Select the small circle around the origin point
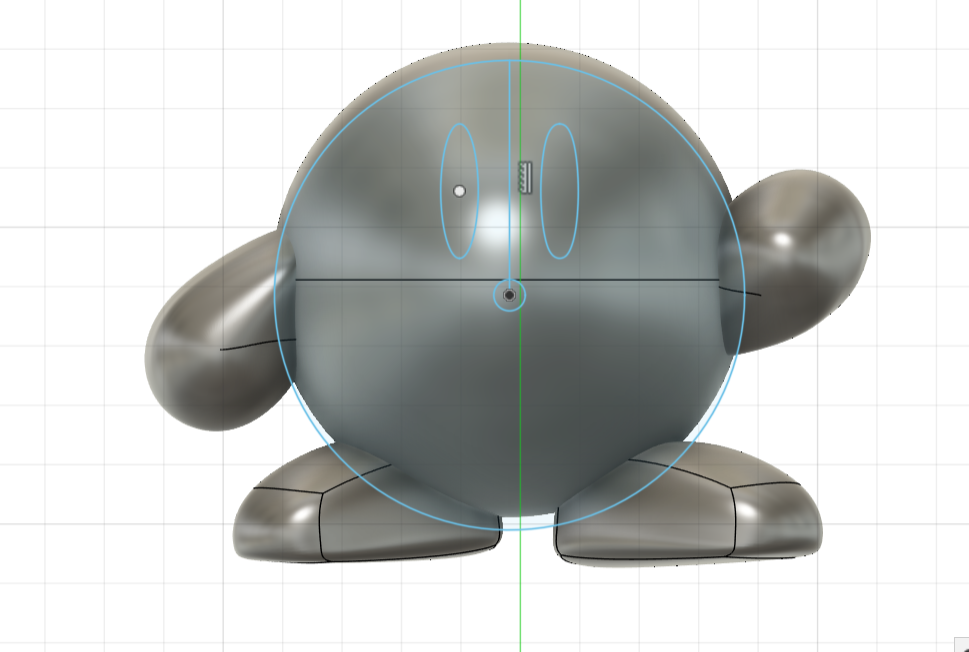Viewport: 969px width, 652px height. coord(509,295)
